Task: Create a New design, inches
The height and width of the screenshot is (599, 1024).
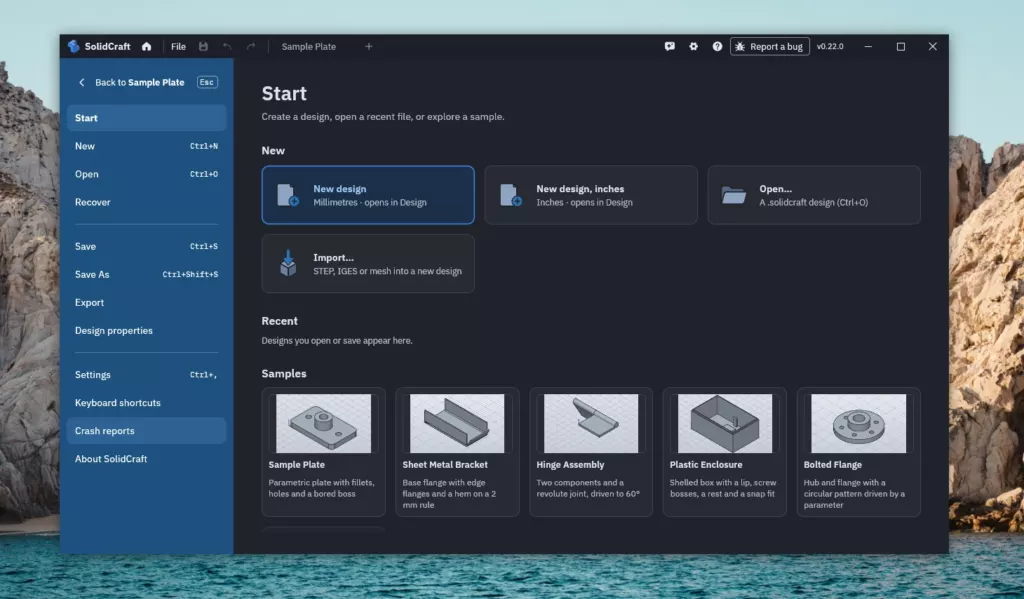Action: (x=591, y=195)
